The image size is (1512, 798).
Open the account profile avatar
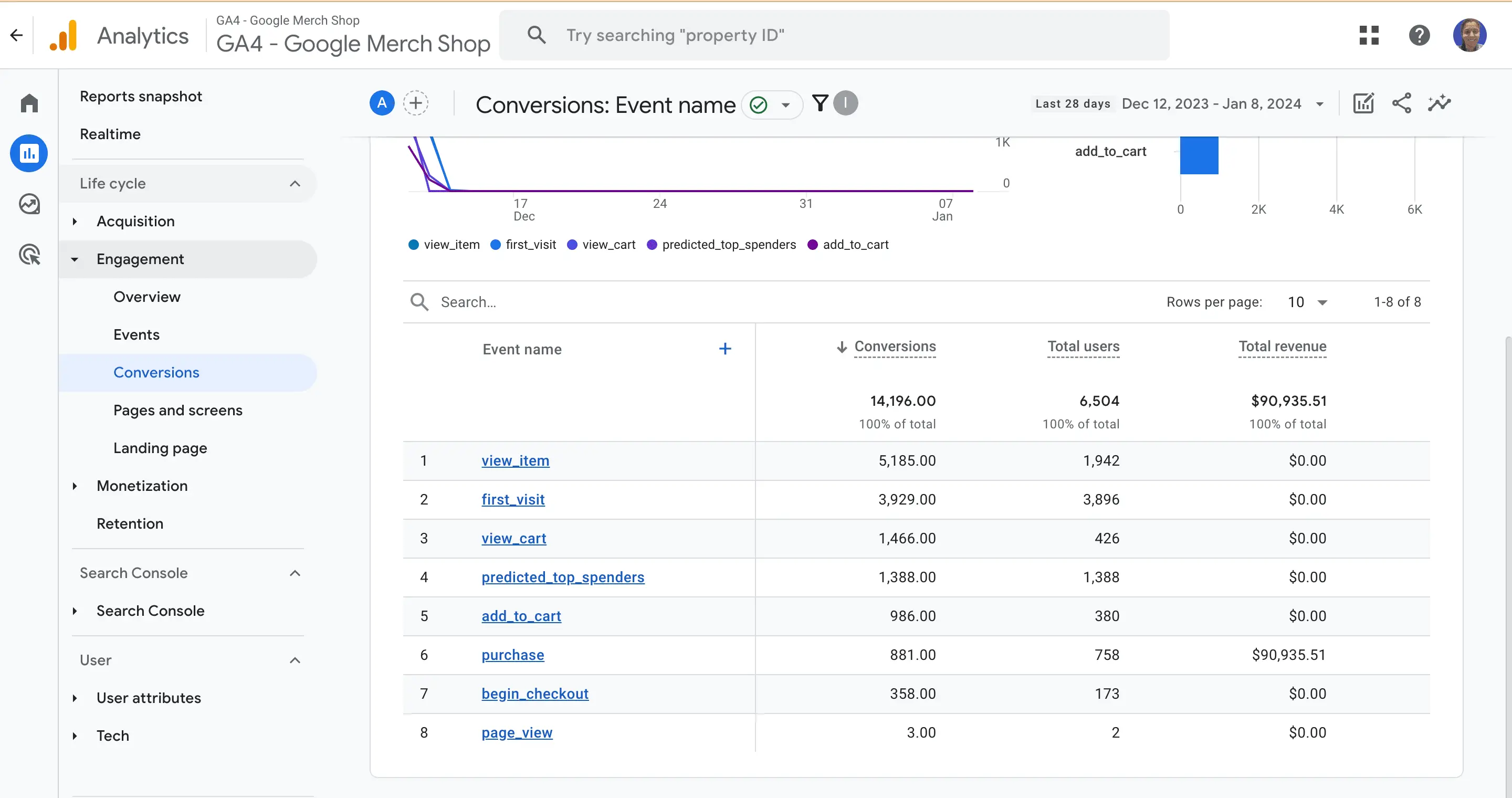pyautogui.click(x=1469, y=35)
